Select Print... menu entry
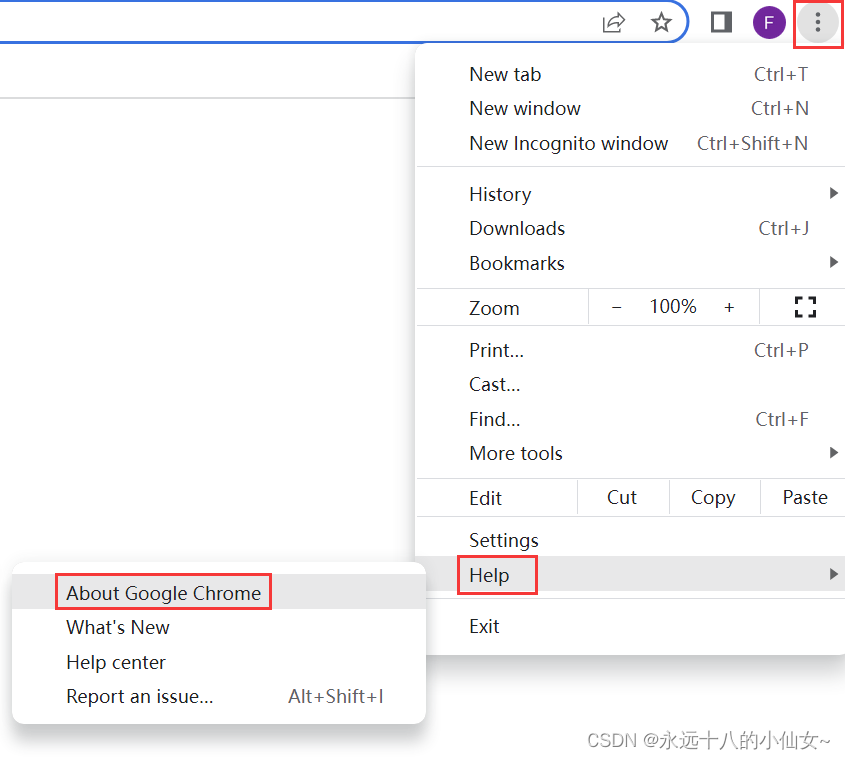The width and height of the screenshot is (845, 760). [x=631, y=350]
